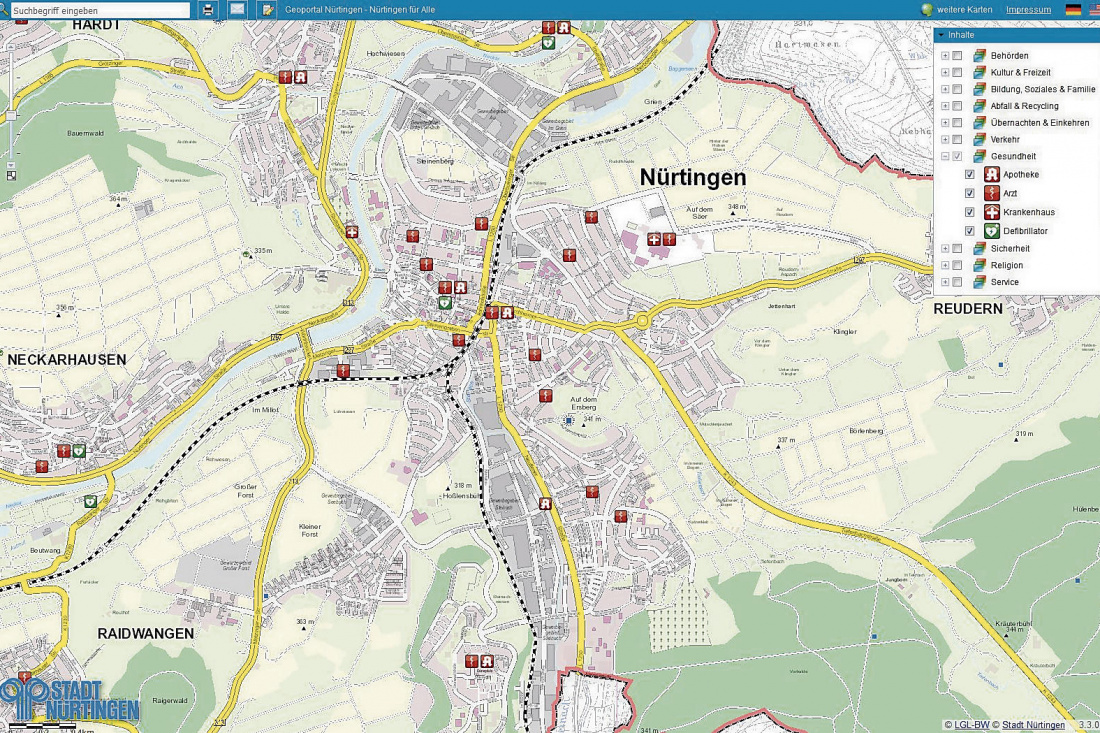Image resolution: width=1100 pixels, height=733 pixels.
Task: Click the zoom-out button below slider
Action: tap(11, 164)
